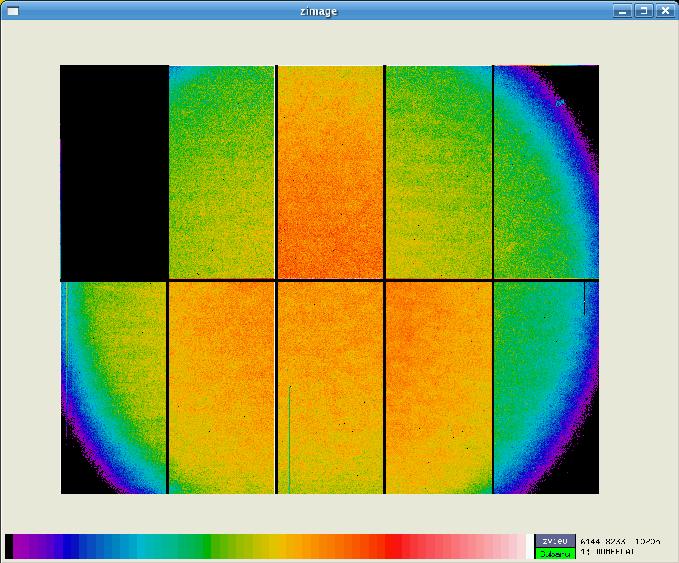
Task: Close the zimage window
Action: (664, 11)
